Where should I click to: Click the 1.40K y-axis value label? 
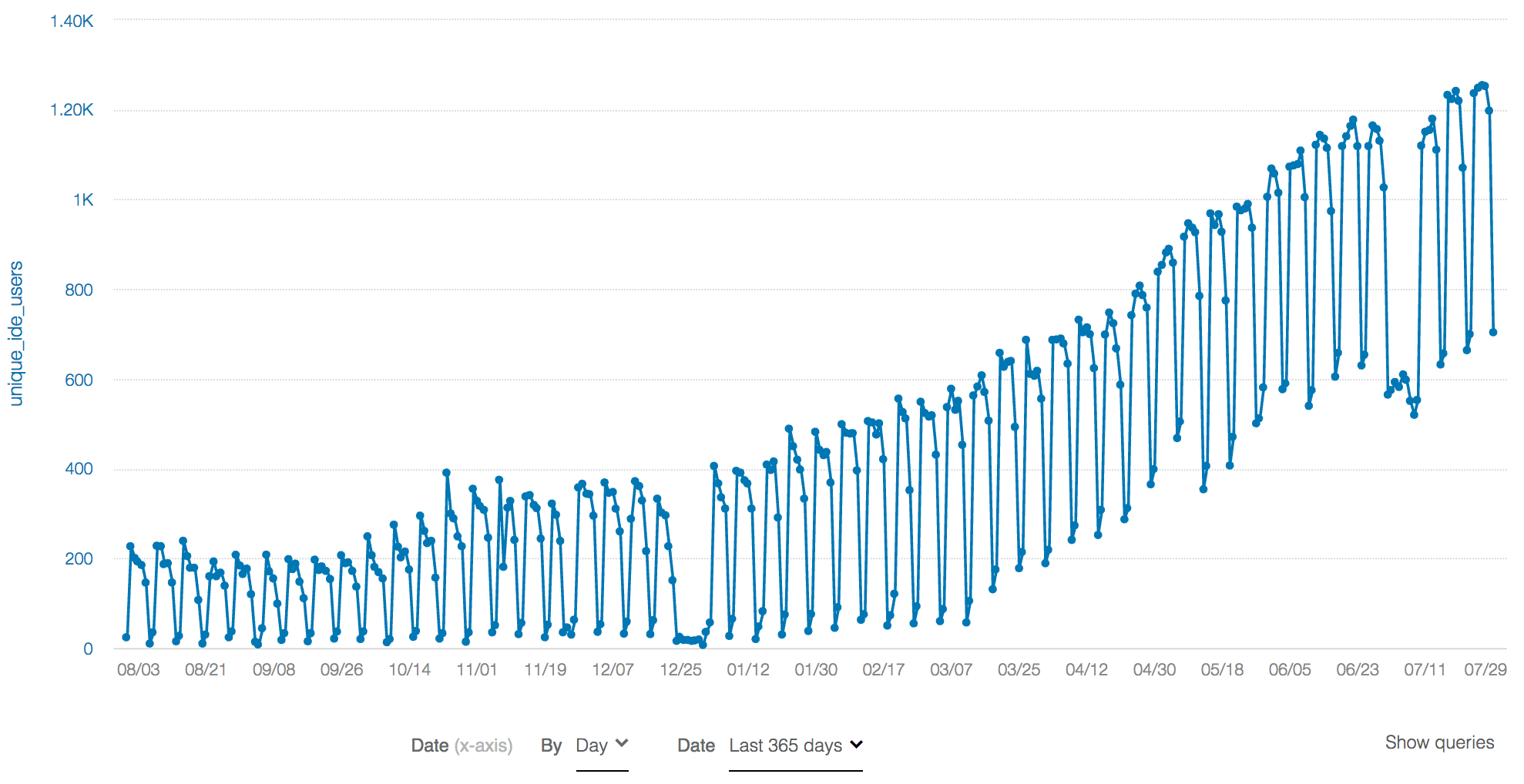tap(72, 22)
